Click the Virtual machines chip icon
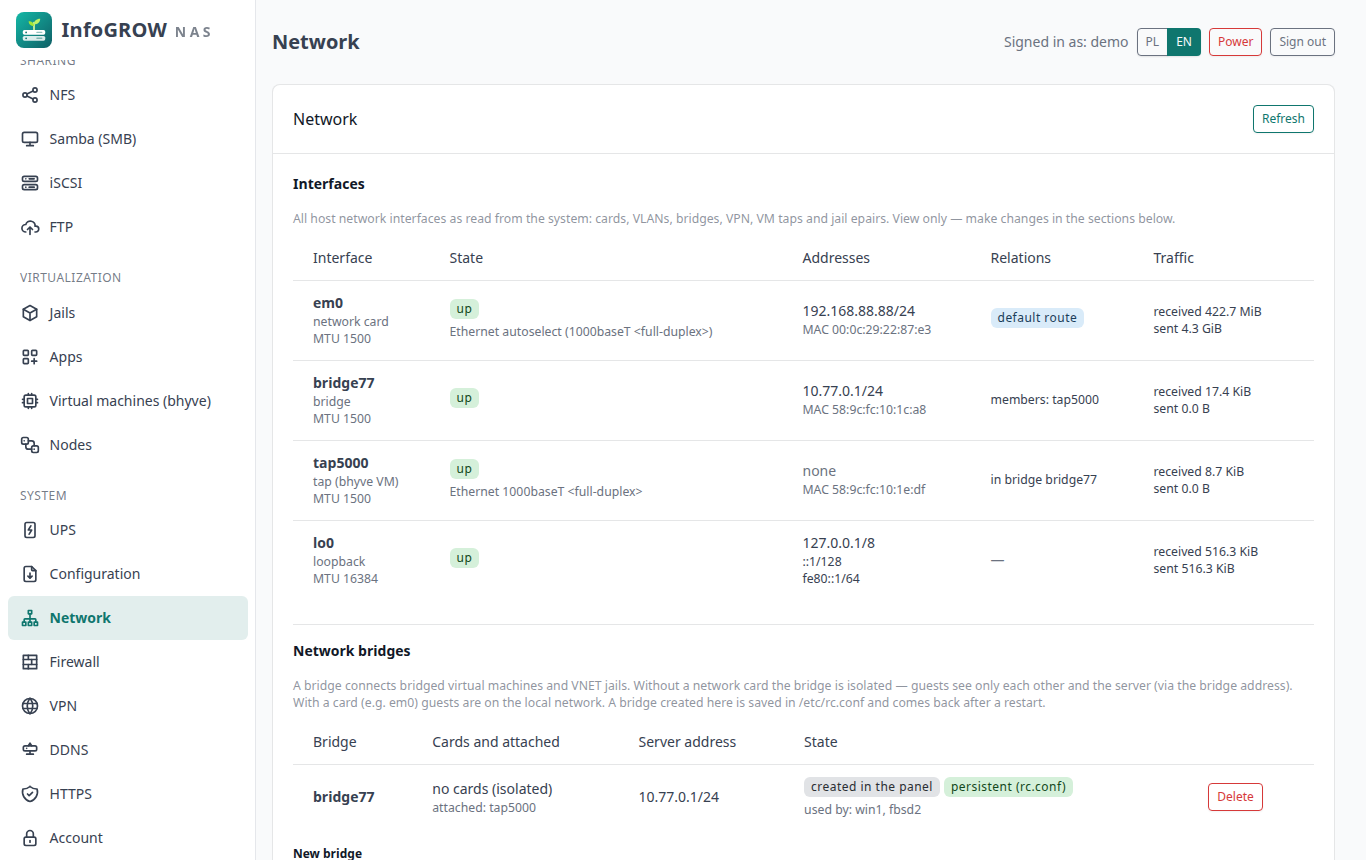 coord(30,401)
